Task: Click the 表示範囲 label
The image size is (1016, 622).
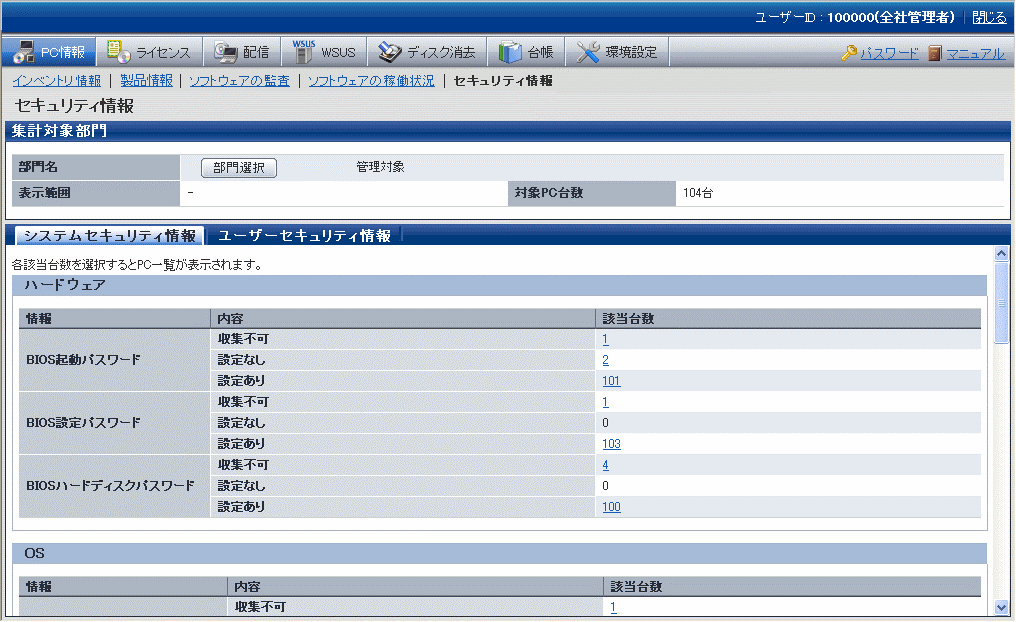Action: (x=44, y=193)
